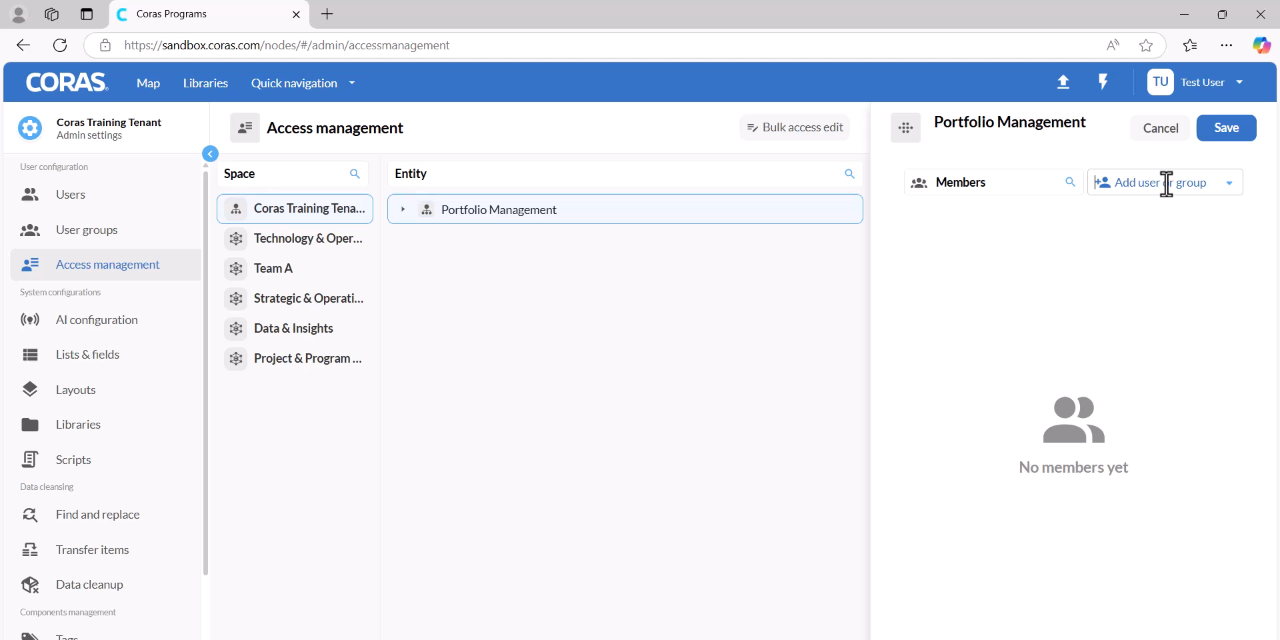
Task: Open AI configuration in sidebar
Action: point(106,320)
